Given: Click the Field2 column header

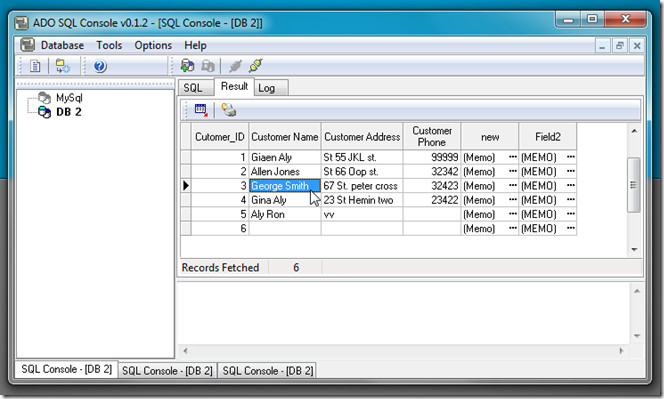Looking at the screenshot, I should point(548,137).
